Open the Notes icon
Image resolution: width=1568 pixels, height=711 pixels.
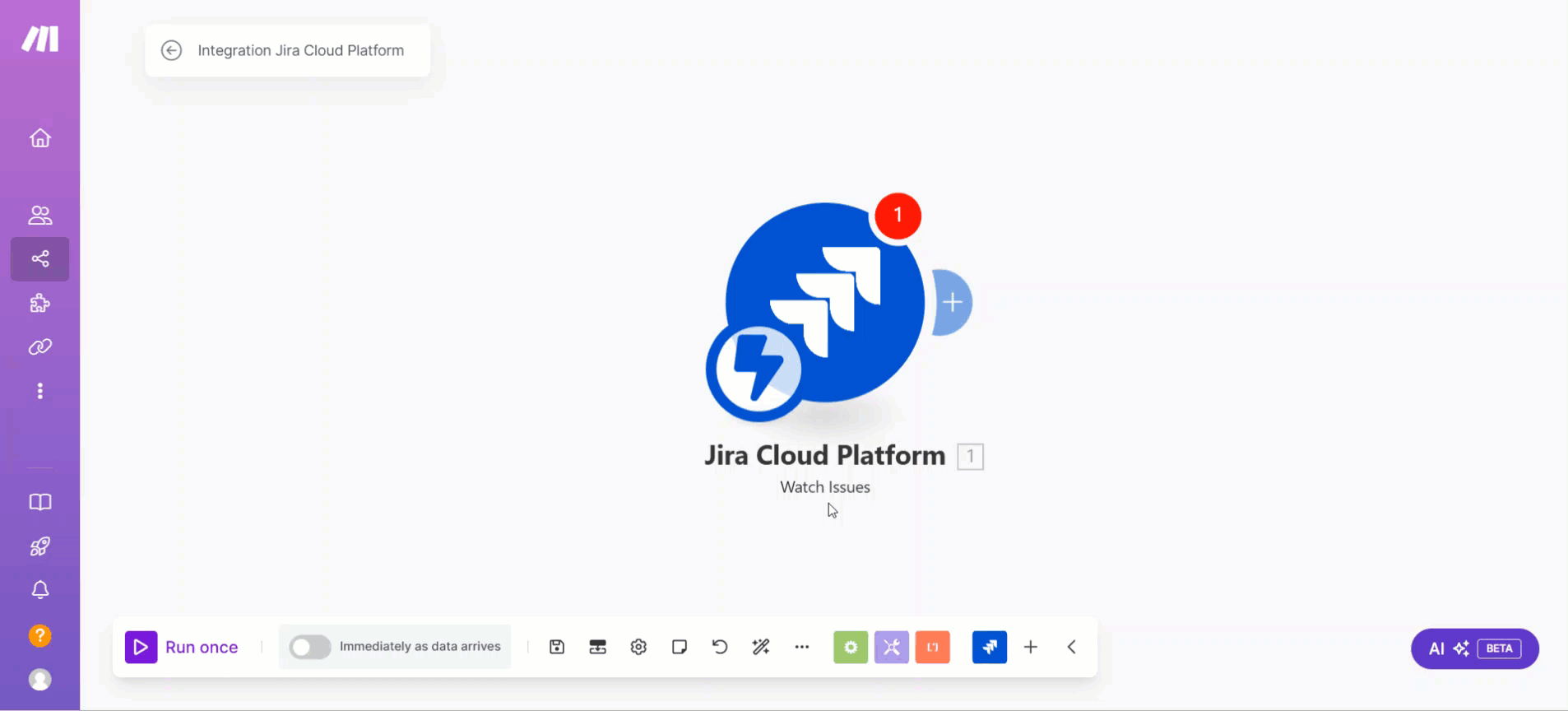[x=680, y=647]
